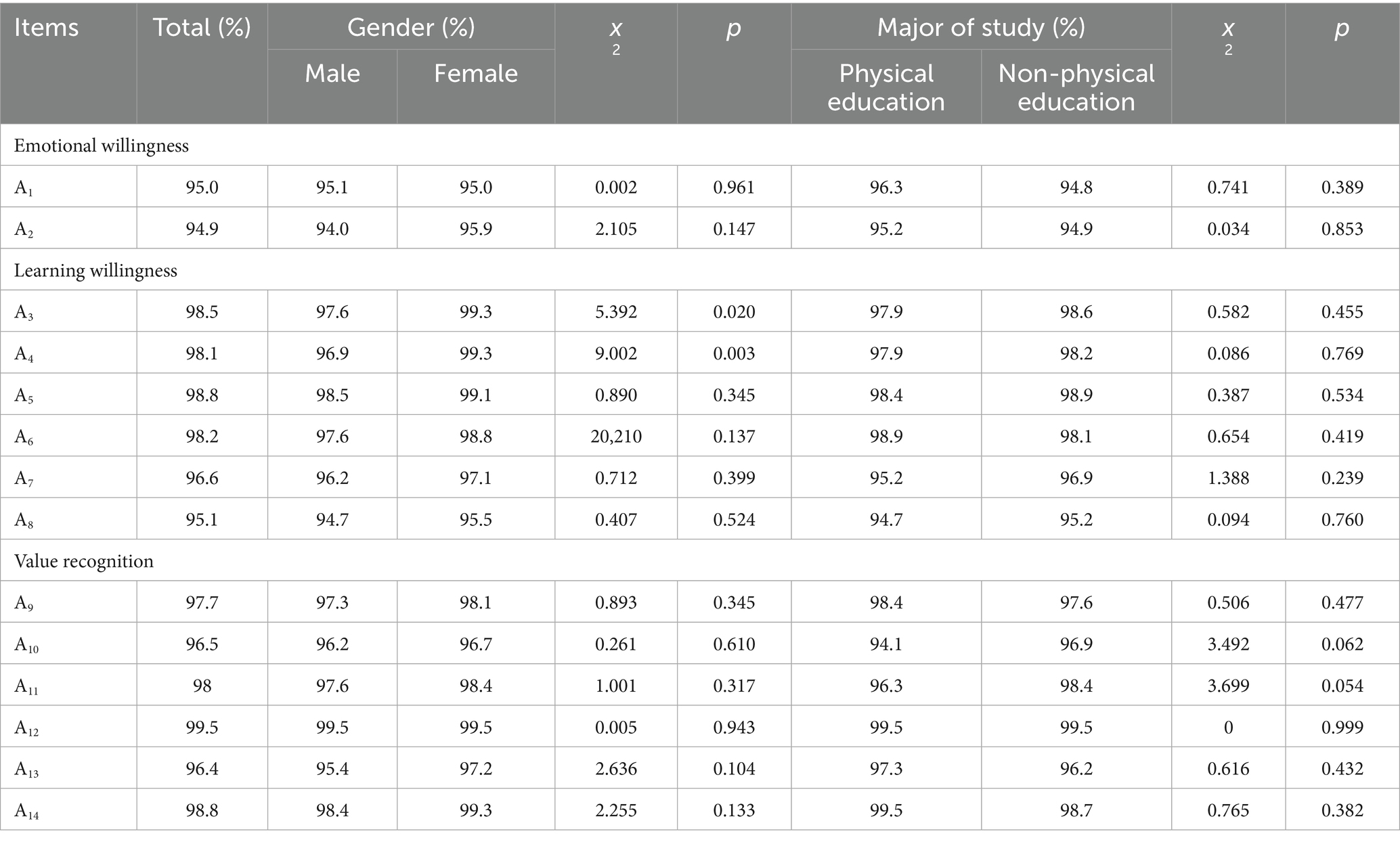Select the Learning willingness section row

click(95, 271)
